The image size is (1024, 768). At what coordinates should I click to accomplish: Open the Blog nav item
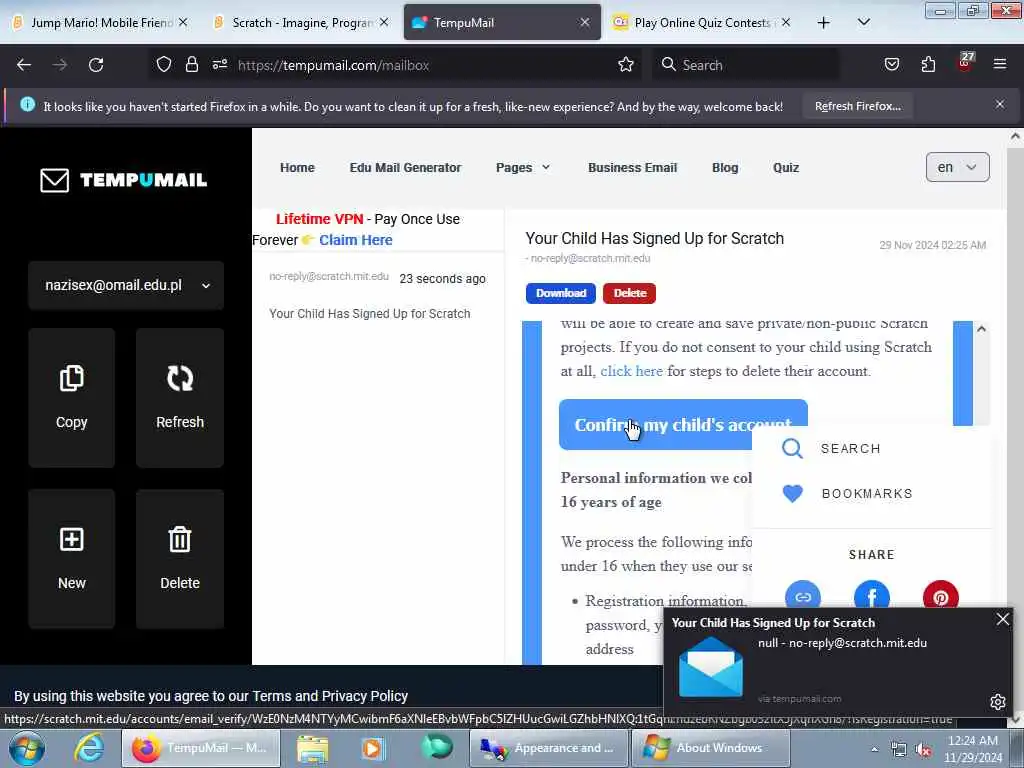(724, 168)
